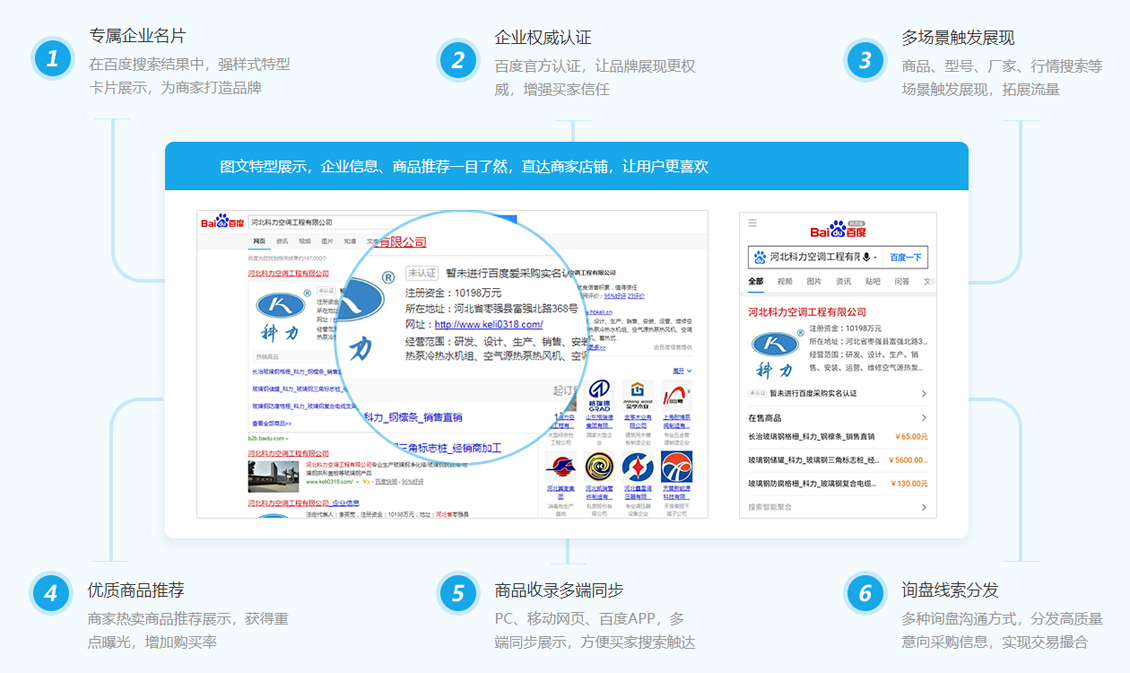Click the large 未认证 badge in magnifier
The image size is (1130, 673).
422,273
